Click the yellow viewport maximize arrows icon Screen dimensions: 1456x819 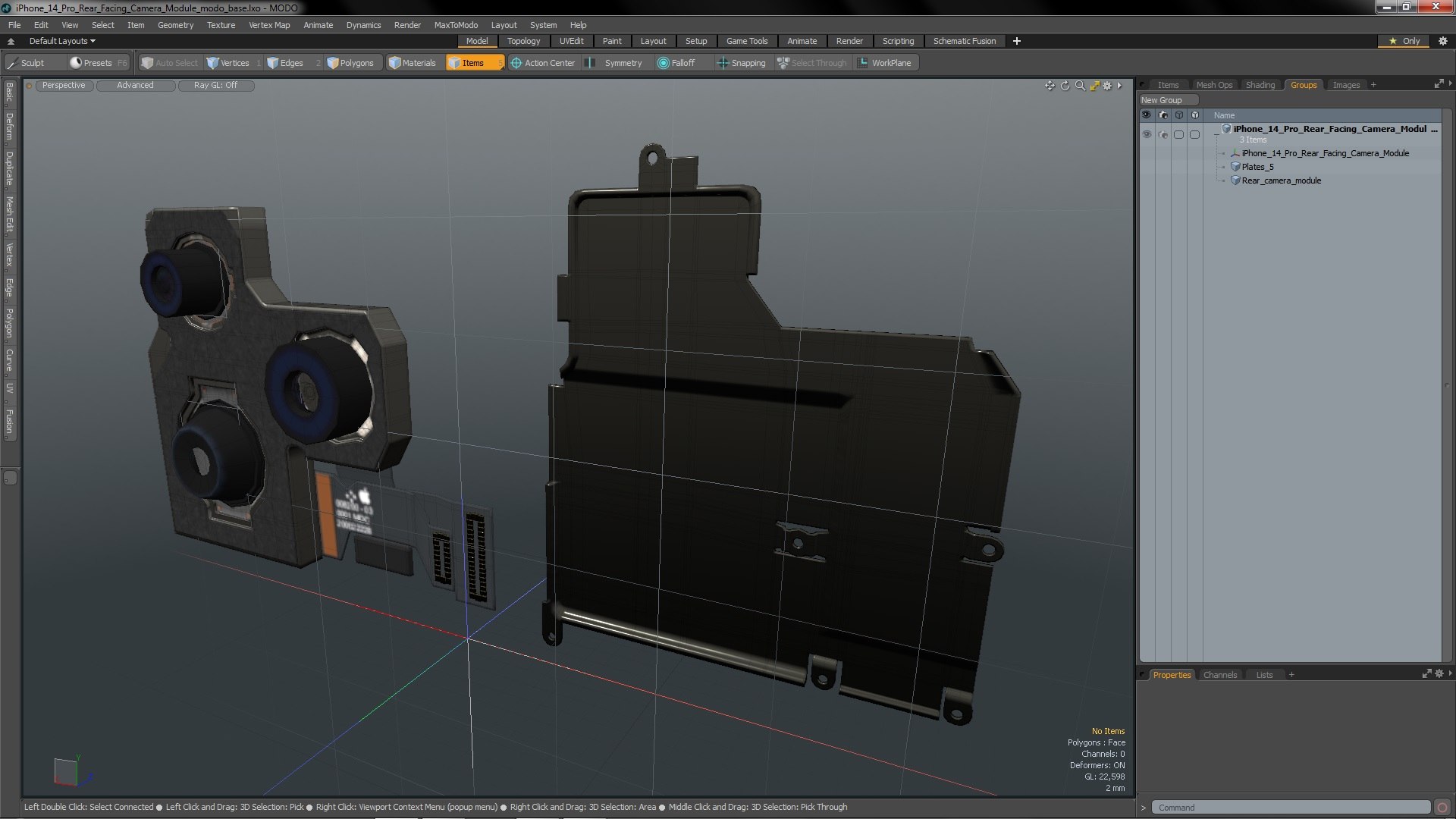pos(1094,86)
